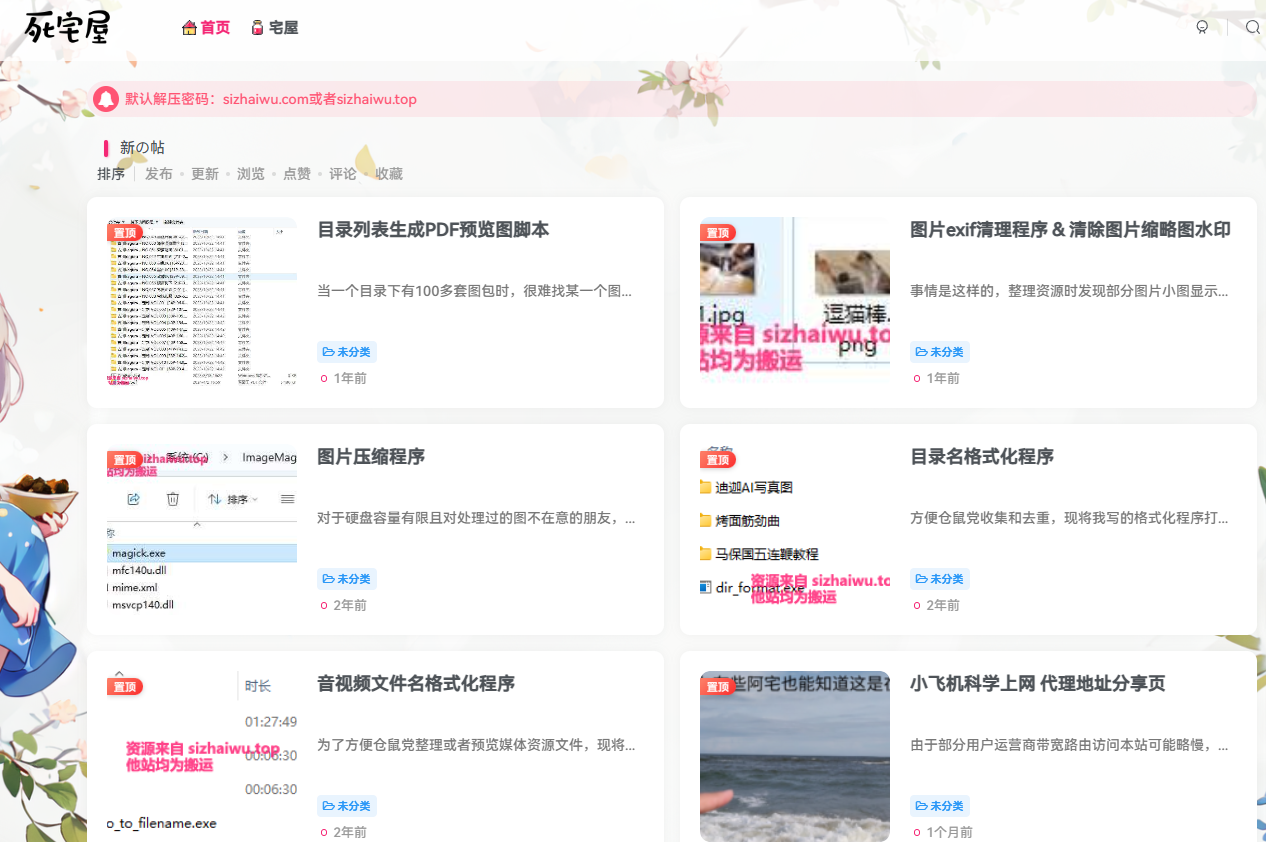Screen dimensions: 1266x842
Task: Click the 新の帖 section heading
Action: click(142, 148)
